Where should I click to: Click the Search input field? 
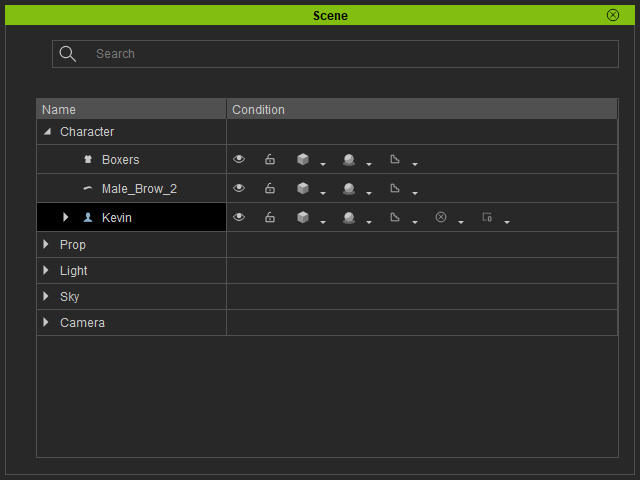pyautogui.click(x=335, y=54)
